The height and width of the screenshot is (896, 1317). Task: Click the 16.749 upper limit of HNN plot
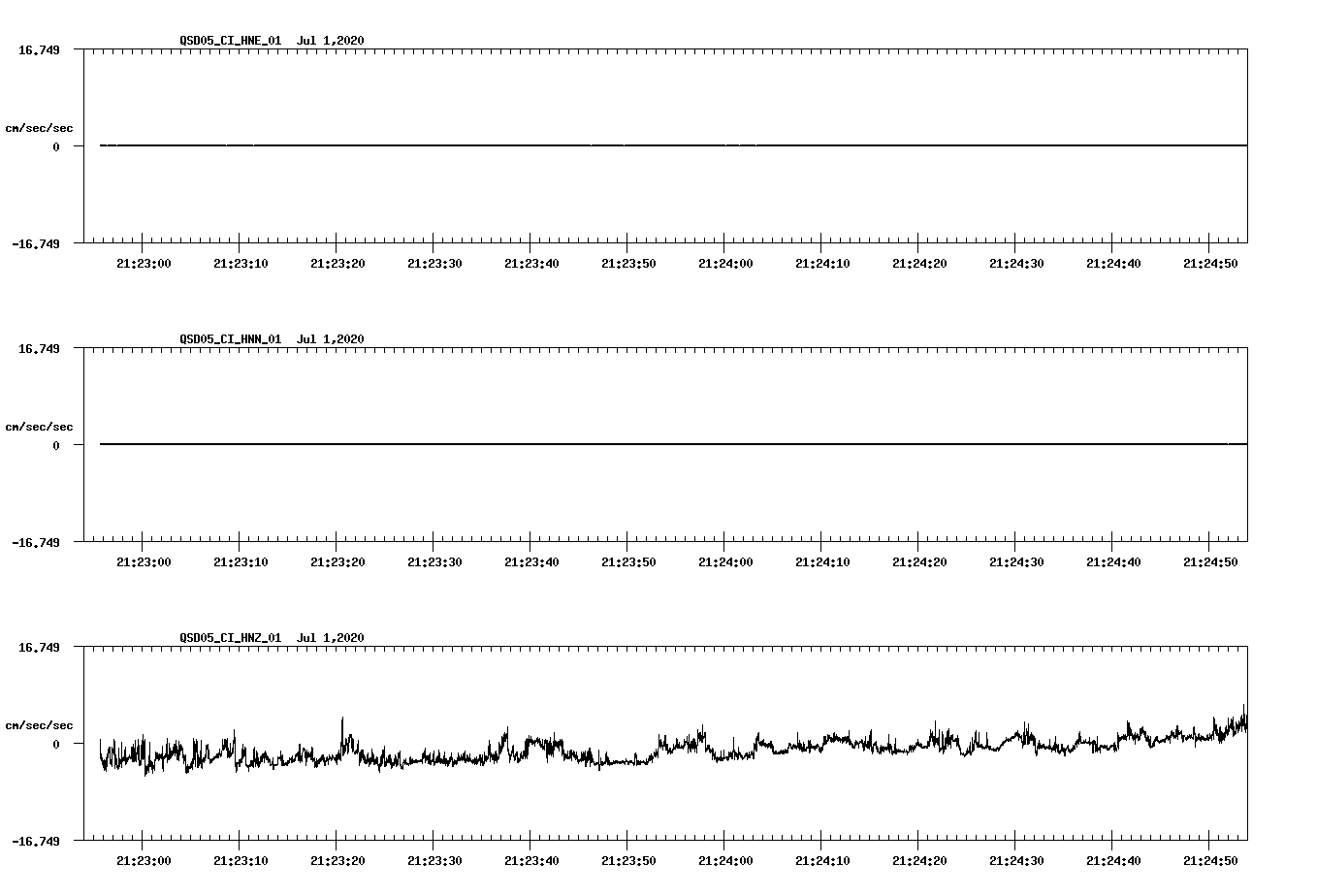pos(39,348)
